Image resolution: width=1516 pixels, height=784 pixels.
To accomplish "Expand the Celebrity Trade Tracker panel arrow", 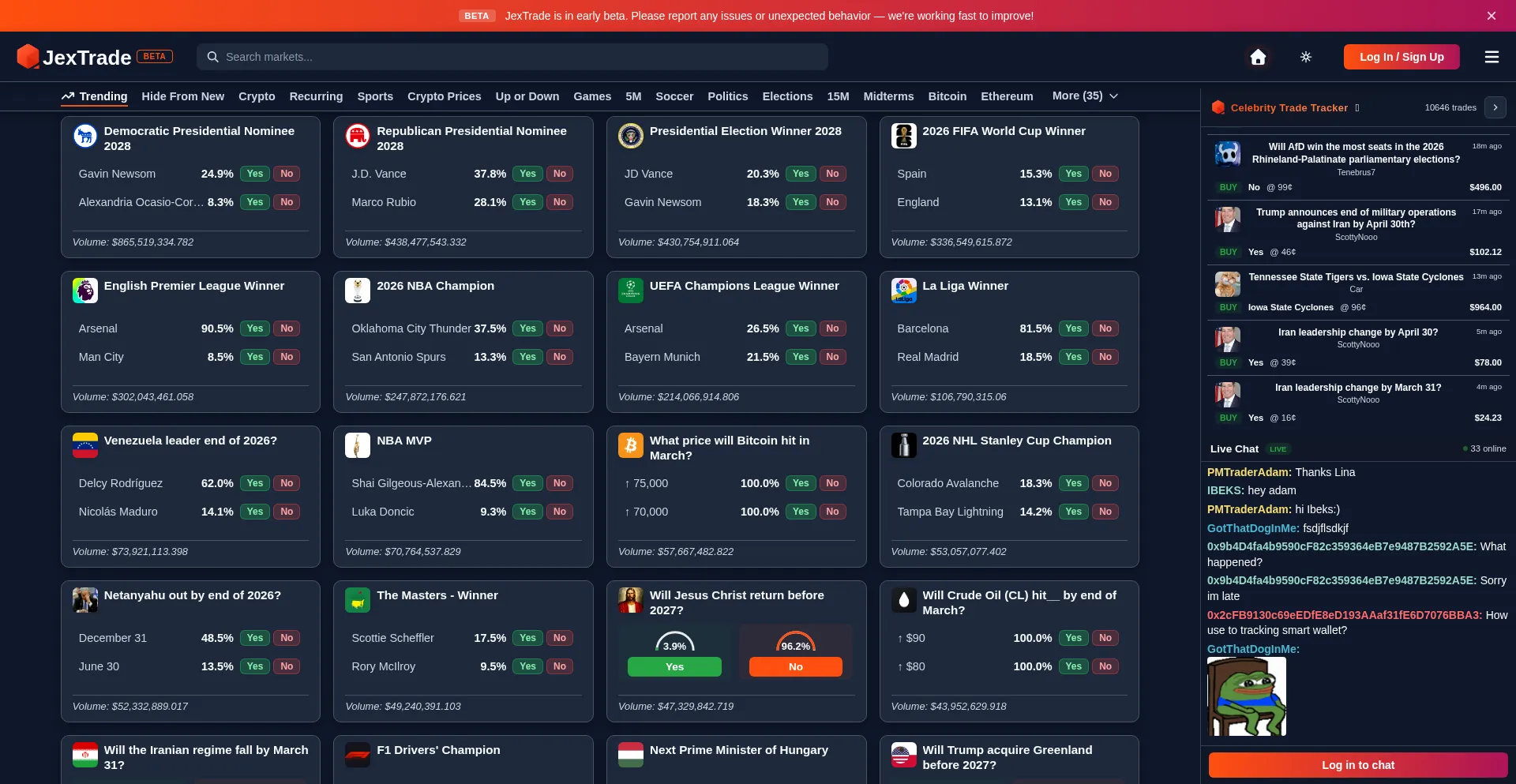I will click(1495, 107).
